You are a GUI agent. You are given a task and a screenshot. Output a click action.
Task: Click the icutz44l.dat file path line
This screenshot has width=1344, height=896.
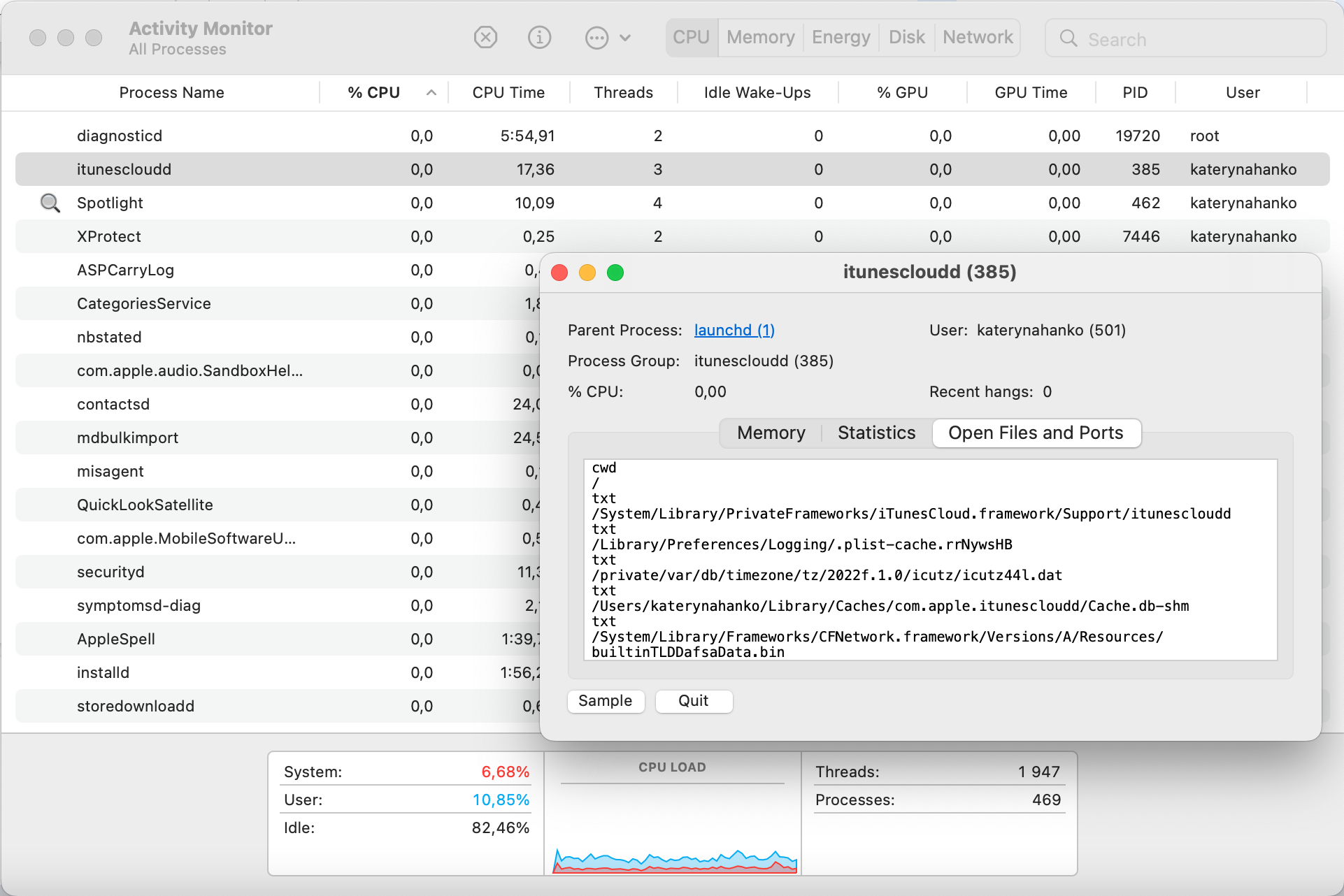tap(827, 575)
